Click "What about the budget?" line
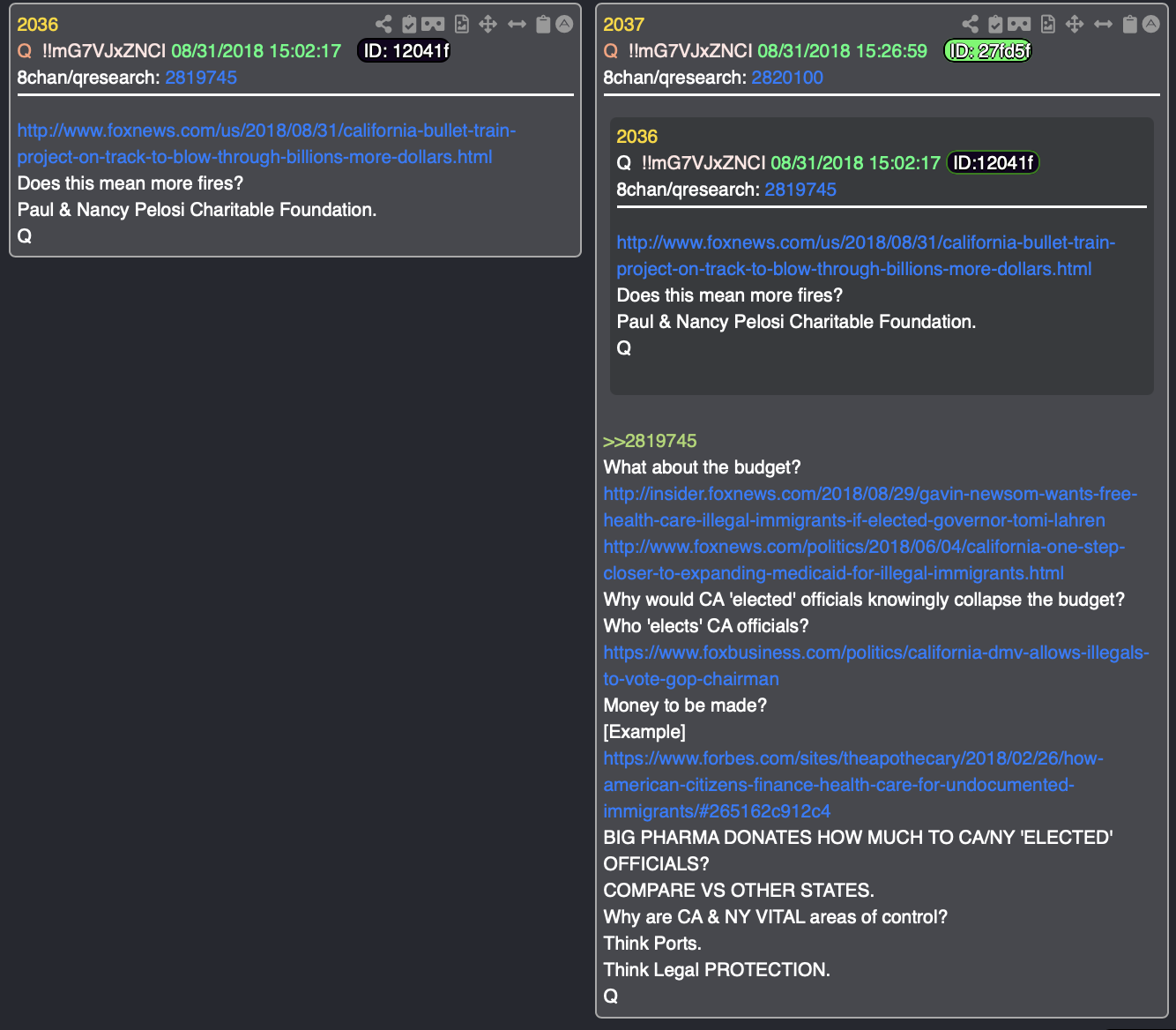 coord(702,467)
